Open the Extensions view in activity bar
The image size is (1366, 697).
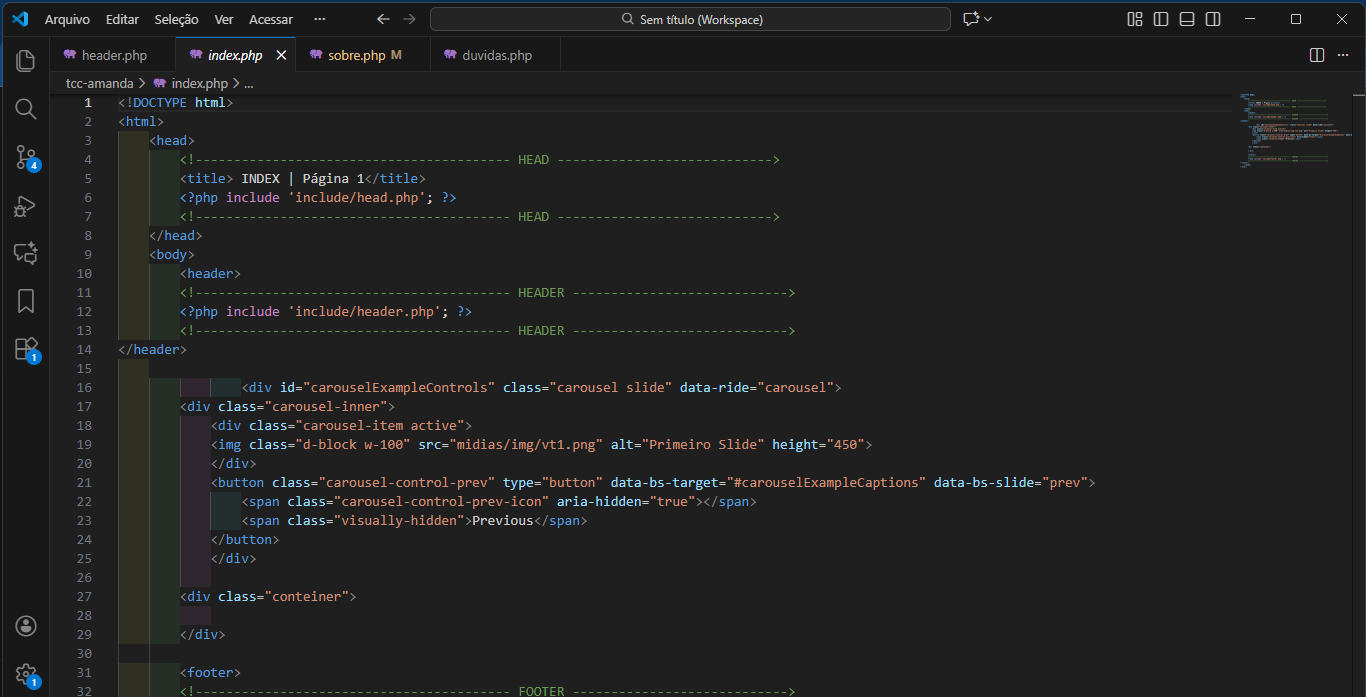(x=26, y=349)
